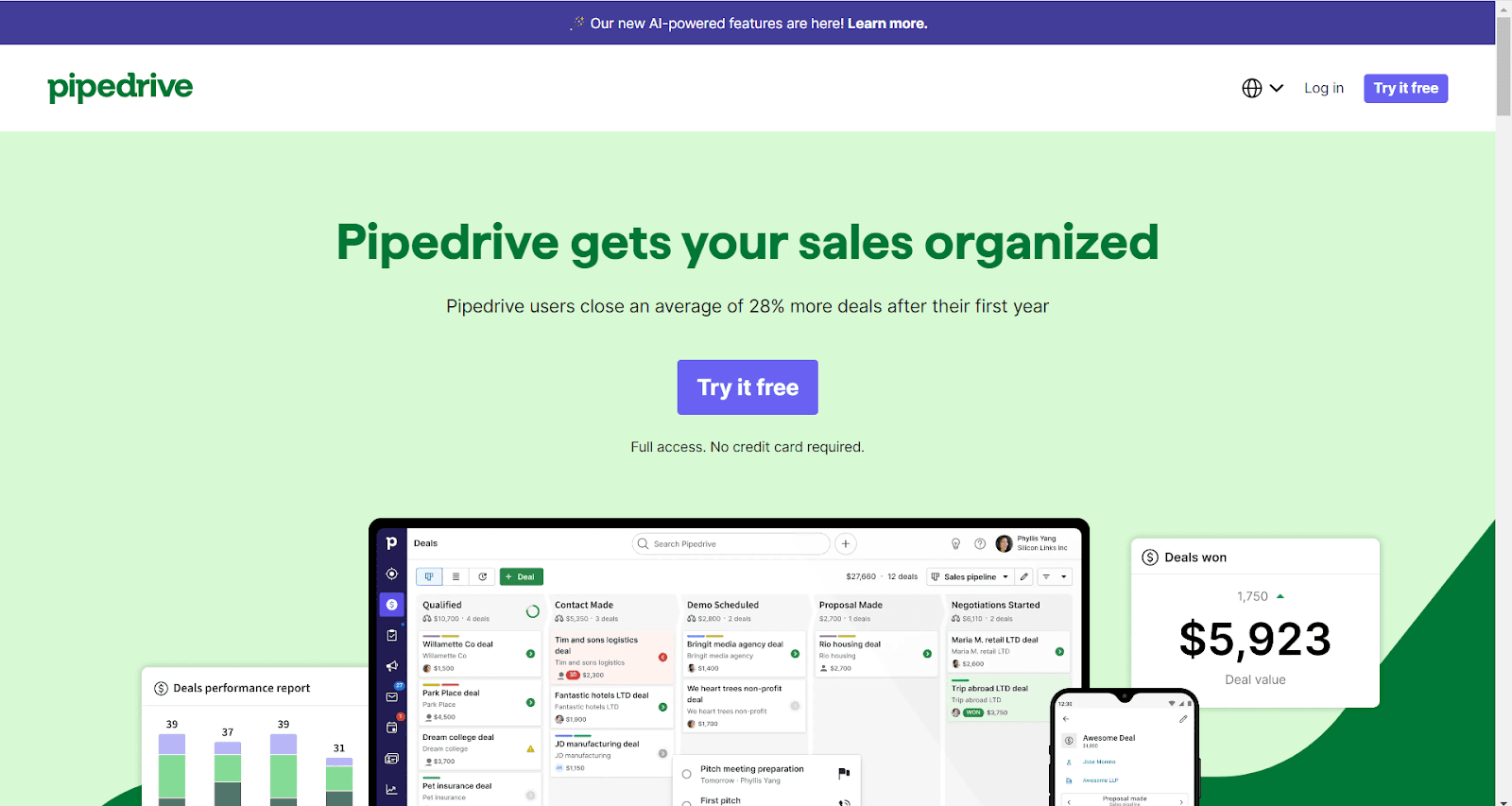The image size is (1512, 806).
Task: Open the language globe selector
Action: pos(1263,88)
